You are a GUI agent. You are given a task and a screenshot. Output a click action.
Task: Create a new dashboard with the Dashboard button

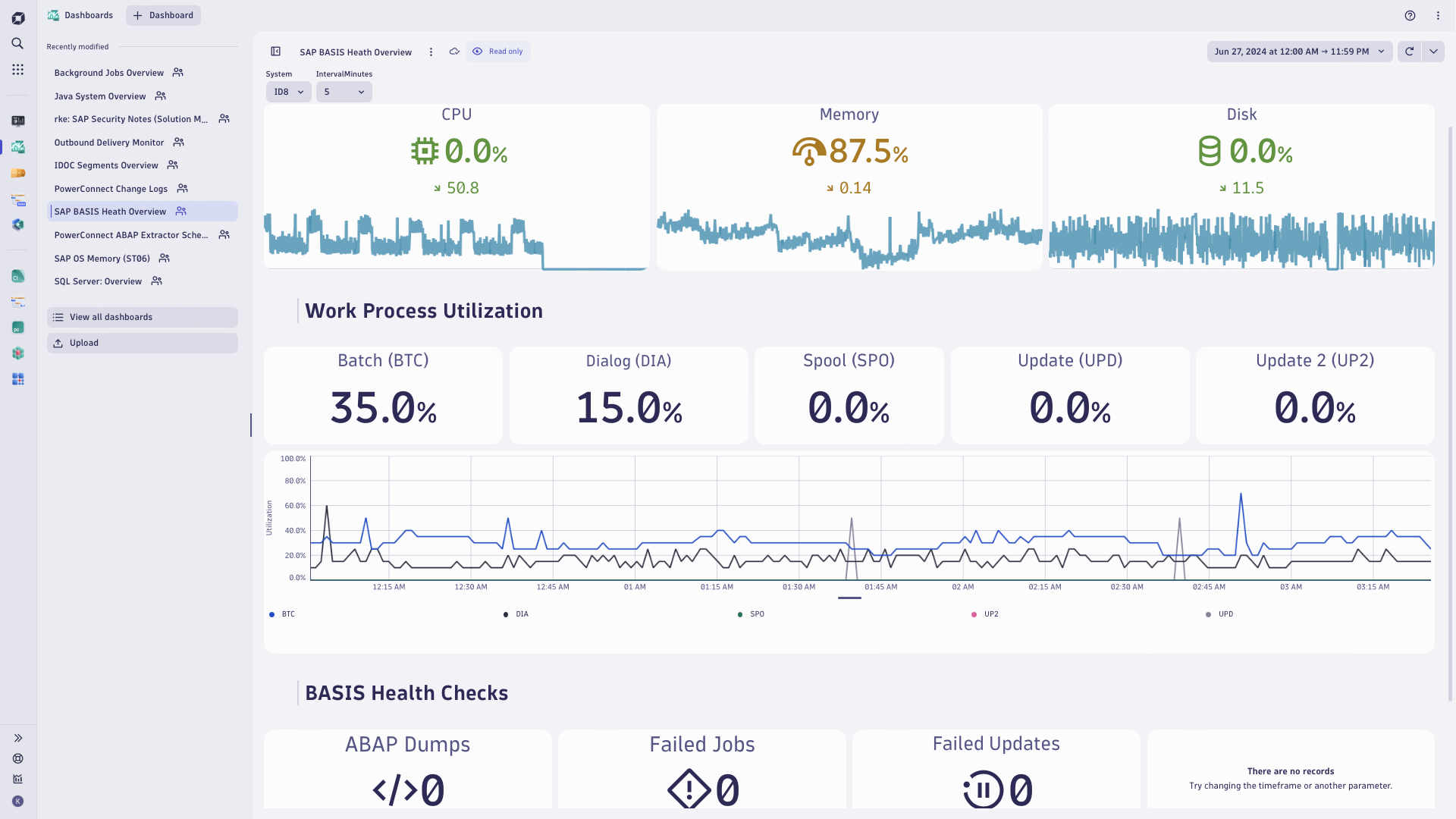coord(163,15)
